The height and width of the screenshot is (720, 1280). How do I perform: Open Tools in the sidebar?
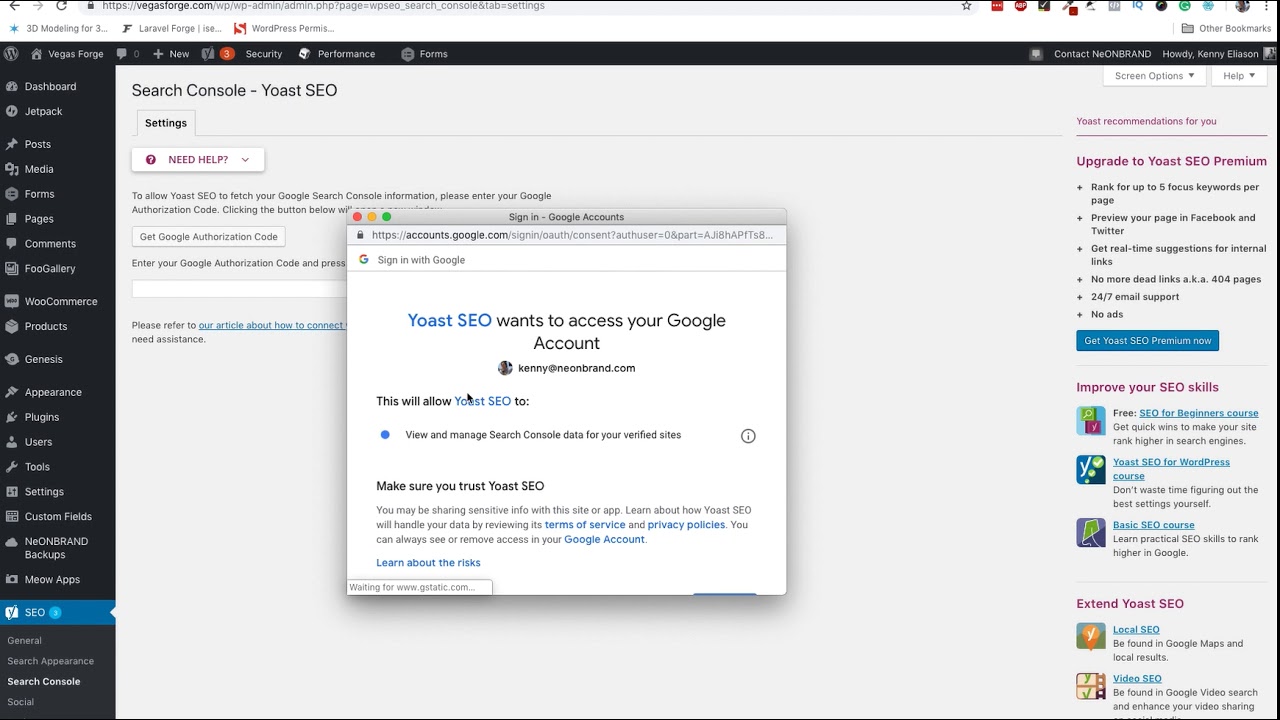point(37,467)
